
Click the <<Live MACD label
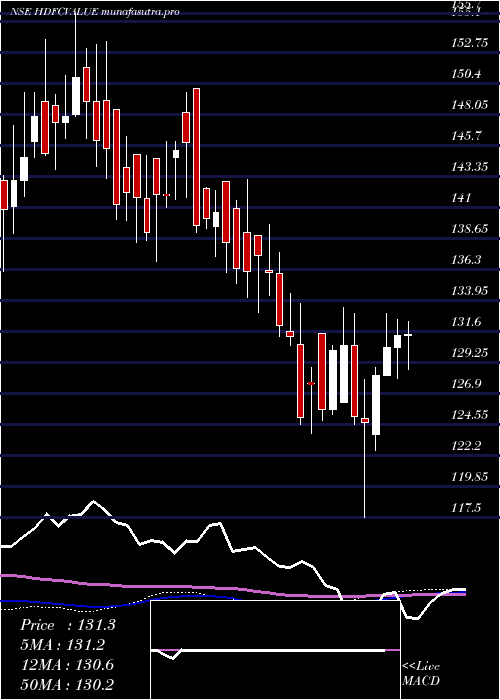[421, 674]
